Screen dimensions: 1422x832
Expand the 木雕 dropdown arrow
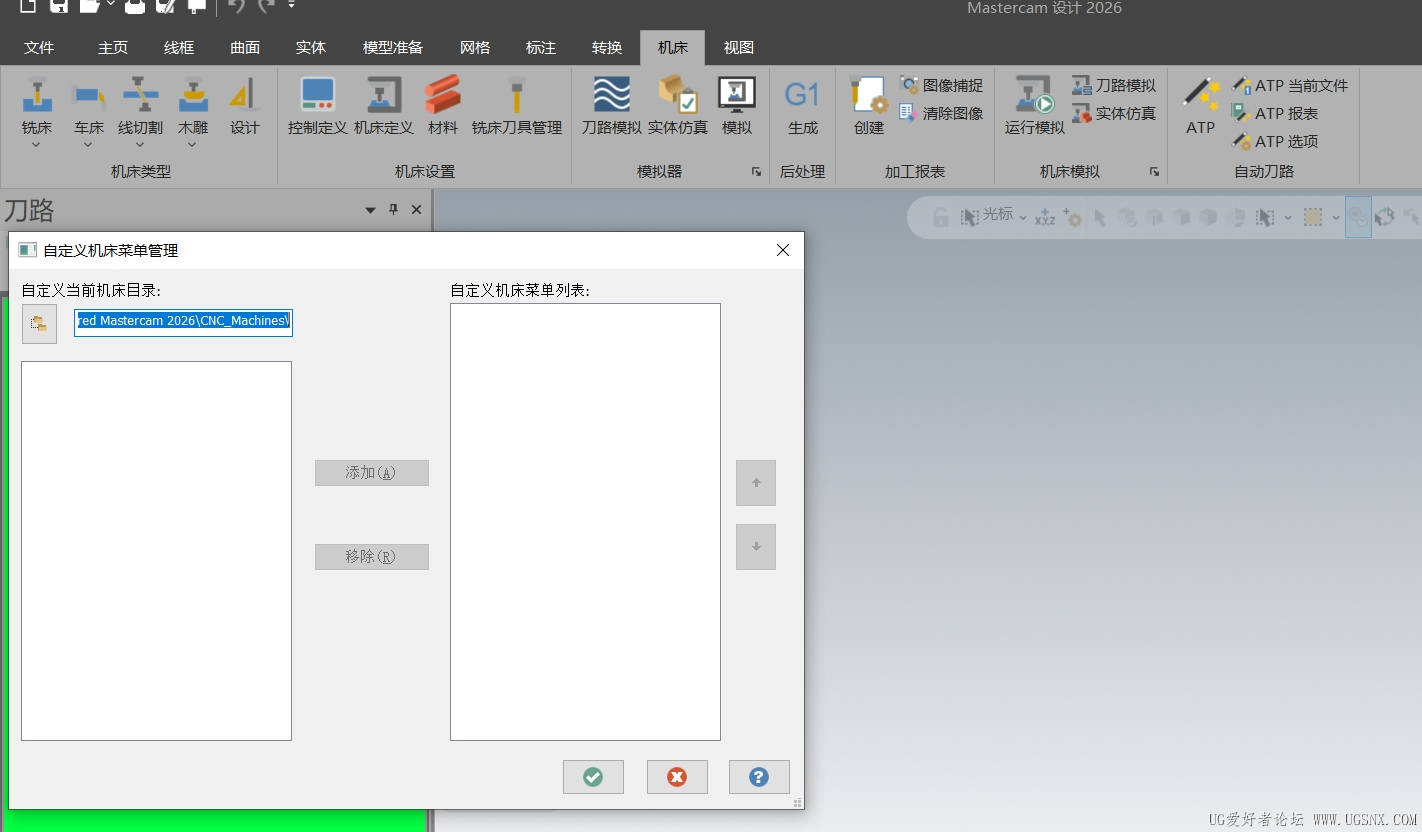(193, 145)
